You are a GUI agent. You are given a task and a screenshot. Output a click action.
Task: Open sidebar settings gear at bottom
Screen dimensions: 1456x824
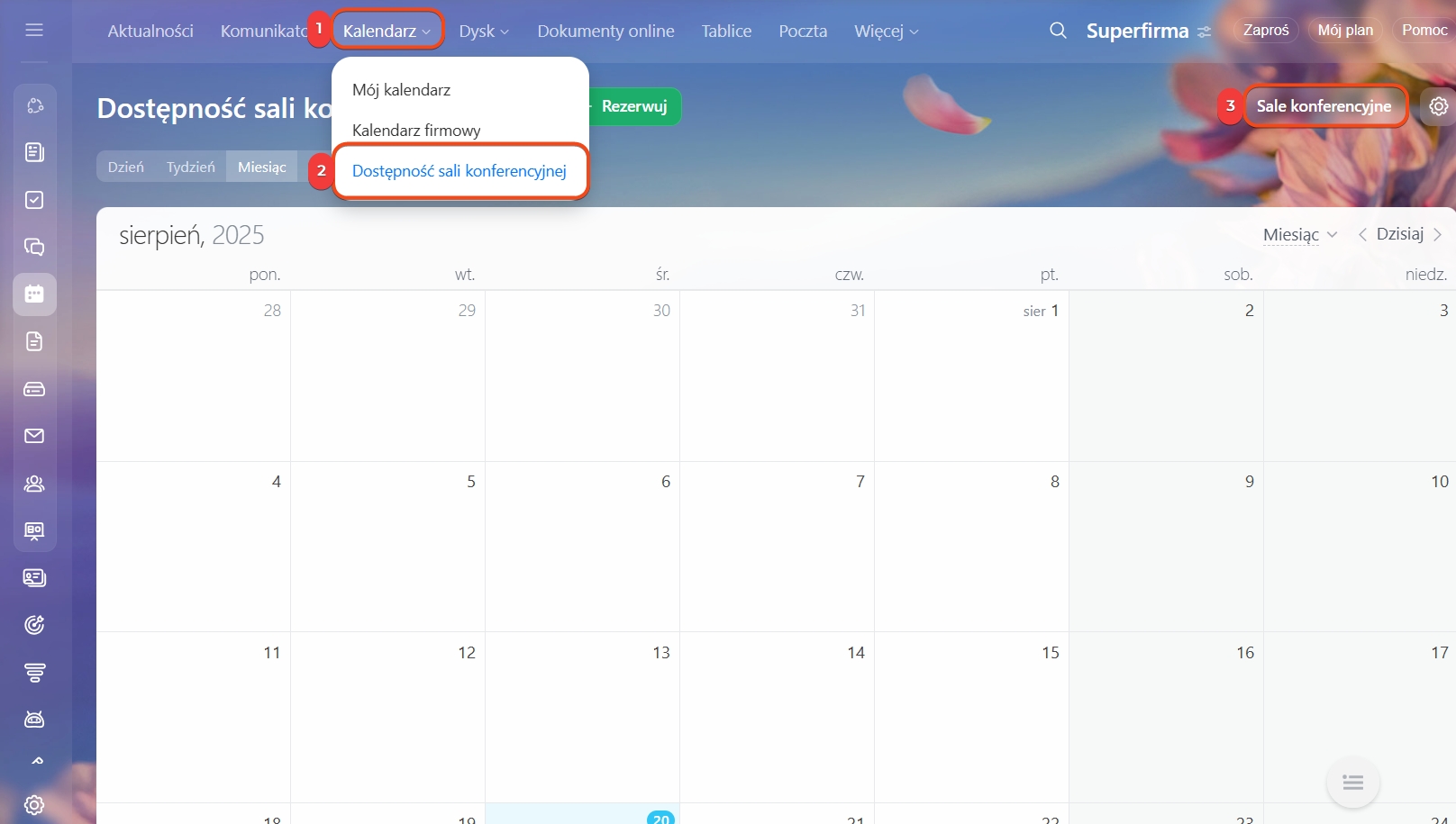click(x=34, y=804)
